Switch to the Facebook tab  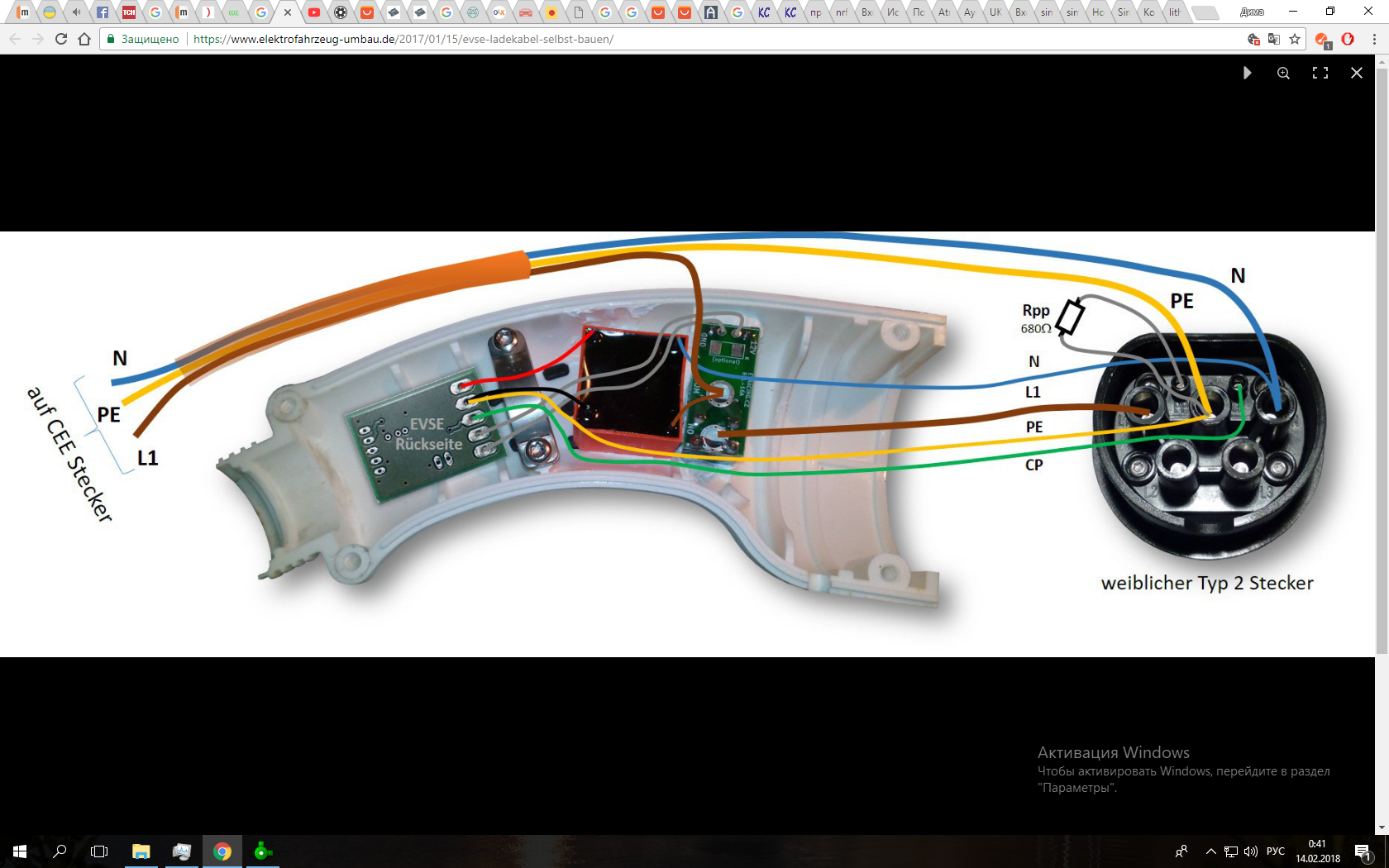coord(103,12)
